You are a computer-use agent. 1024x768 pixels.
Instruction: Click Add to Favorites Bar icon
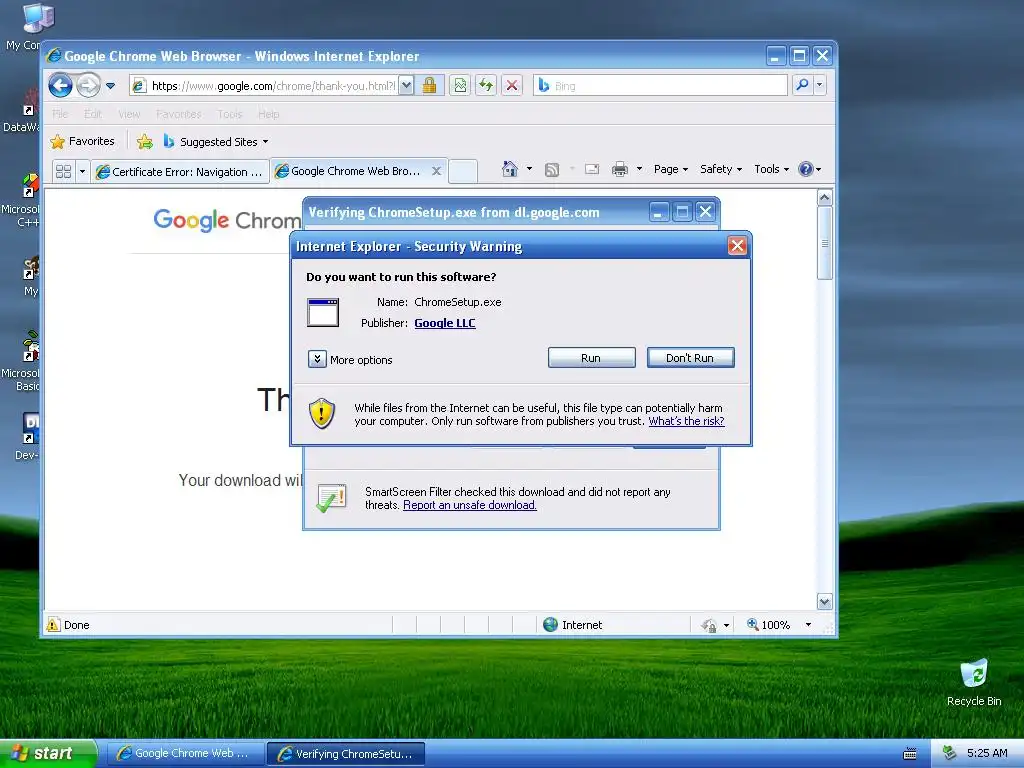click(x=145, y=142)
